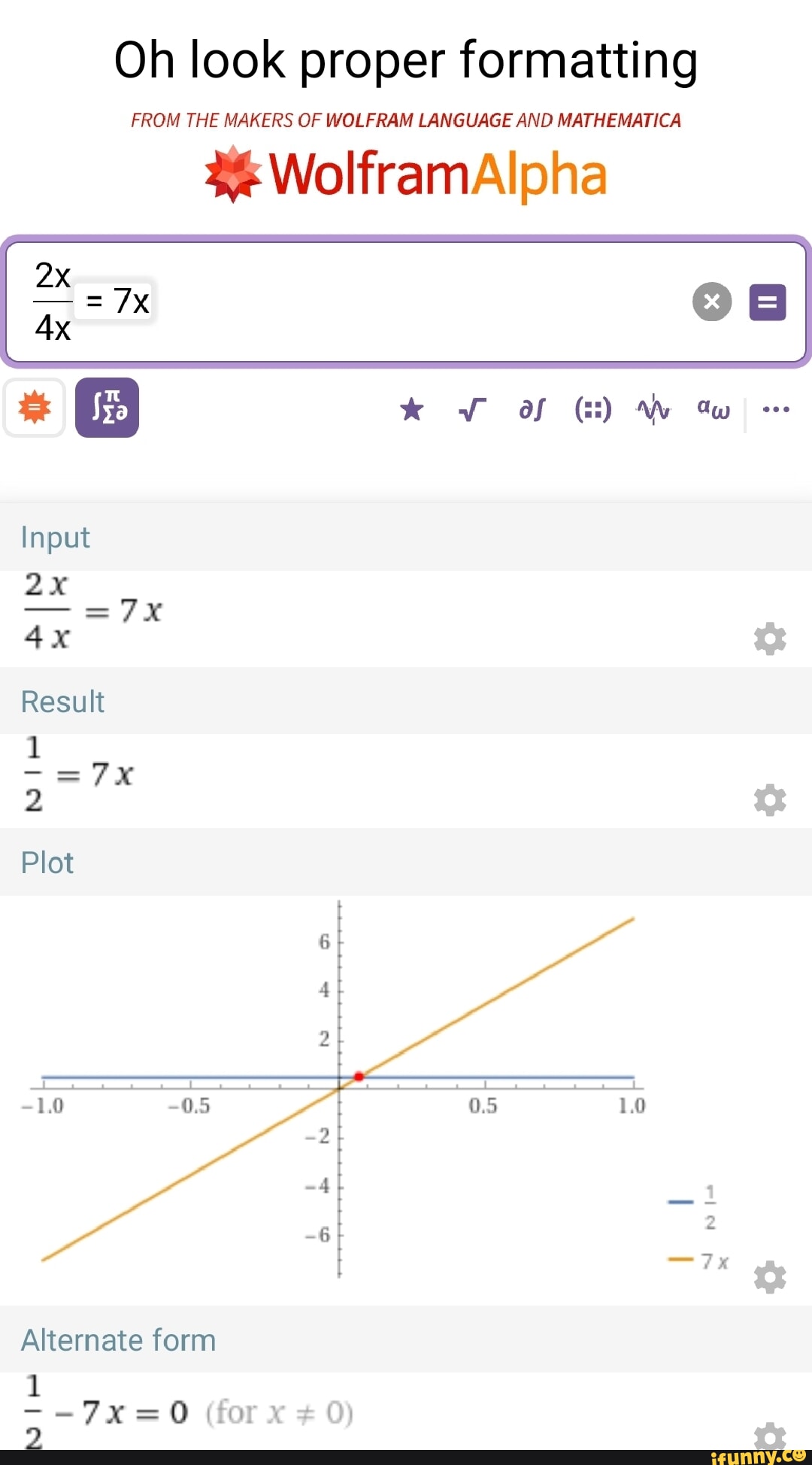Screen dimensions: 812x1465
Task: Open the square root symbol palette
Action: click(x=471, y=410)
